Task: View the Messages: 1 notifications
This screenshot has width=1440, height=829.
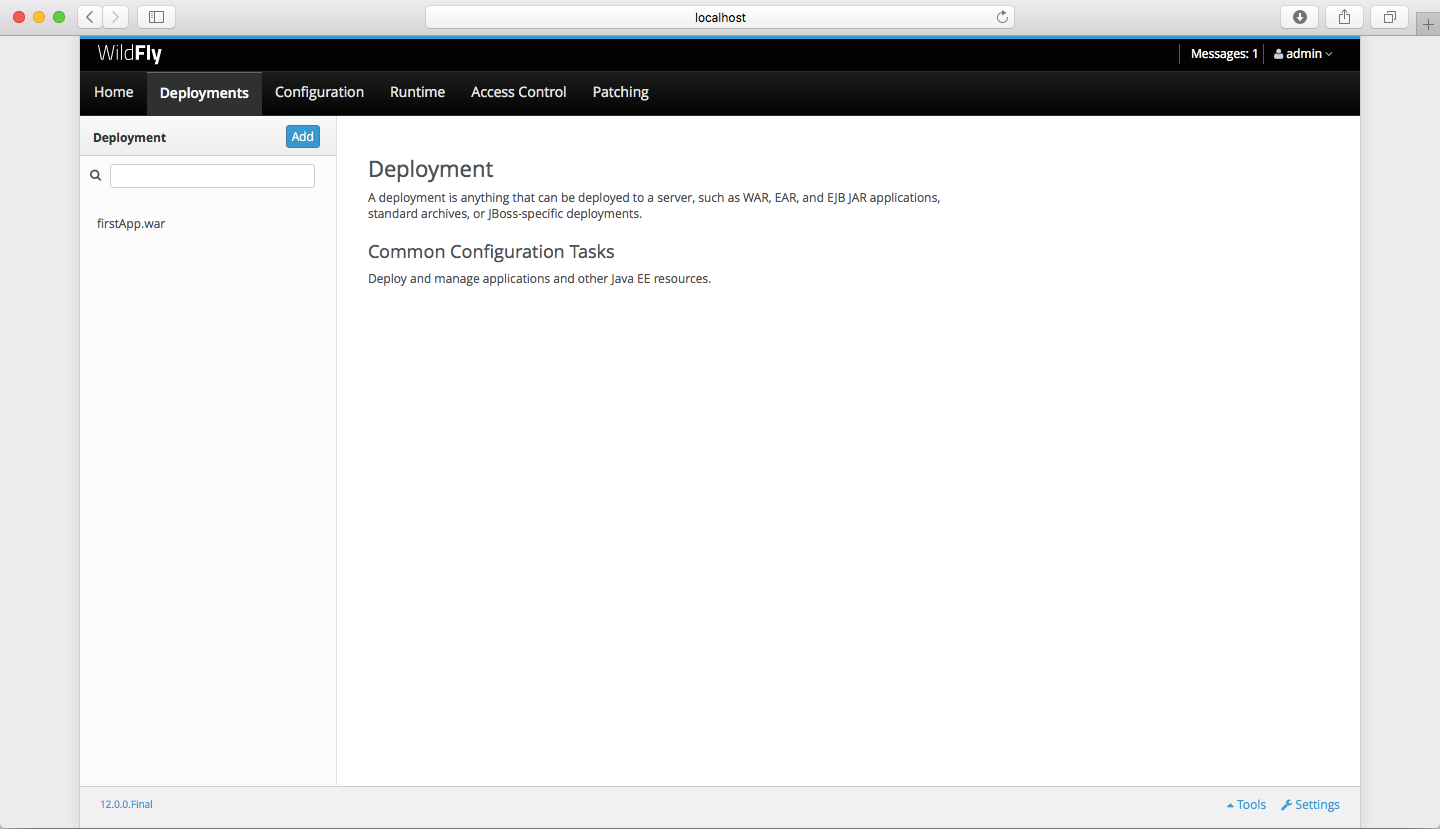Action: [x=1224, y=54]
